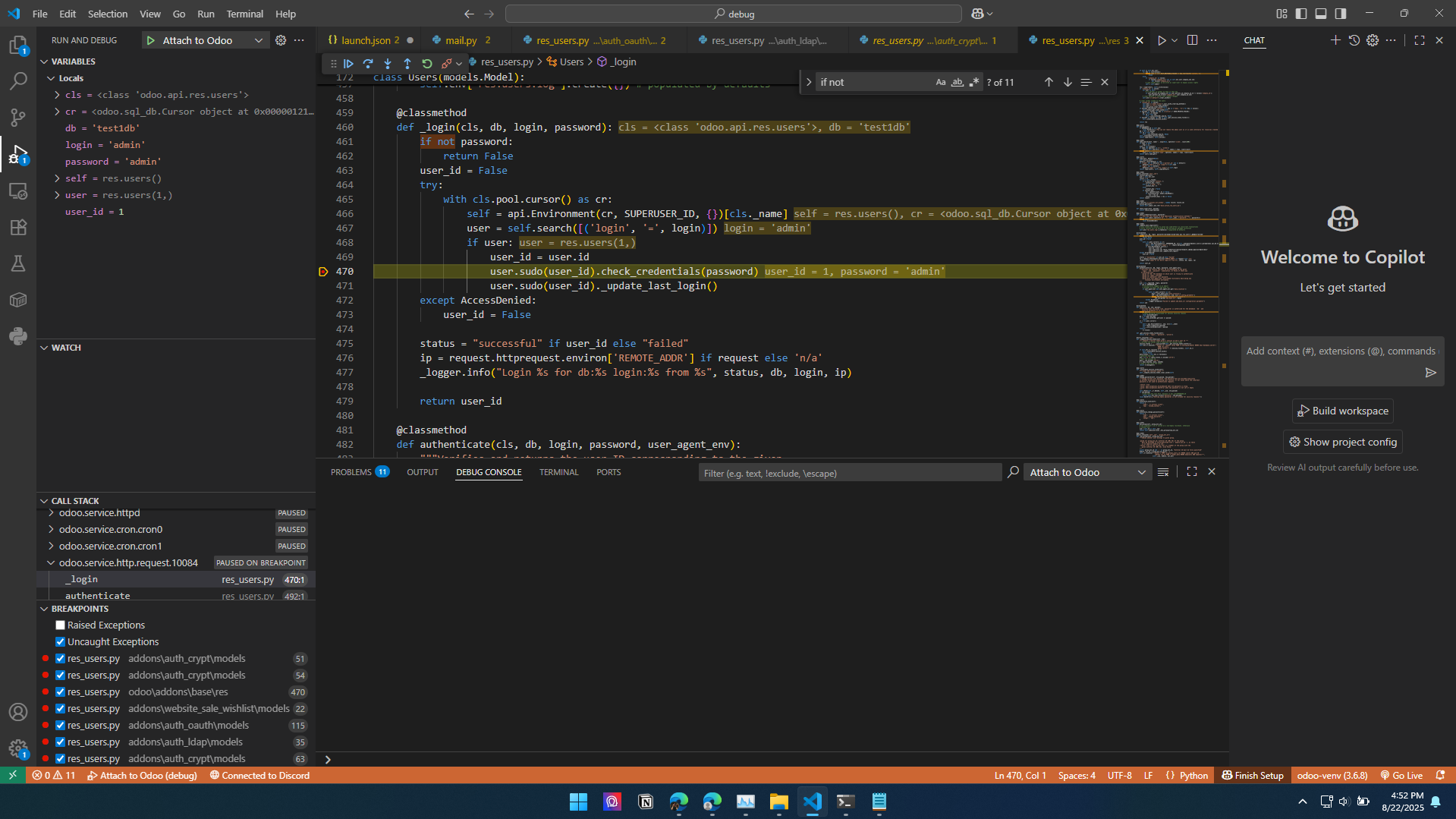Switch to the TERMINAL panel tab

[x=558, y=472]
